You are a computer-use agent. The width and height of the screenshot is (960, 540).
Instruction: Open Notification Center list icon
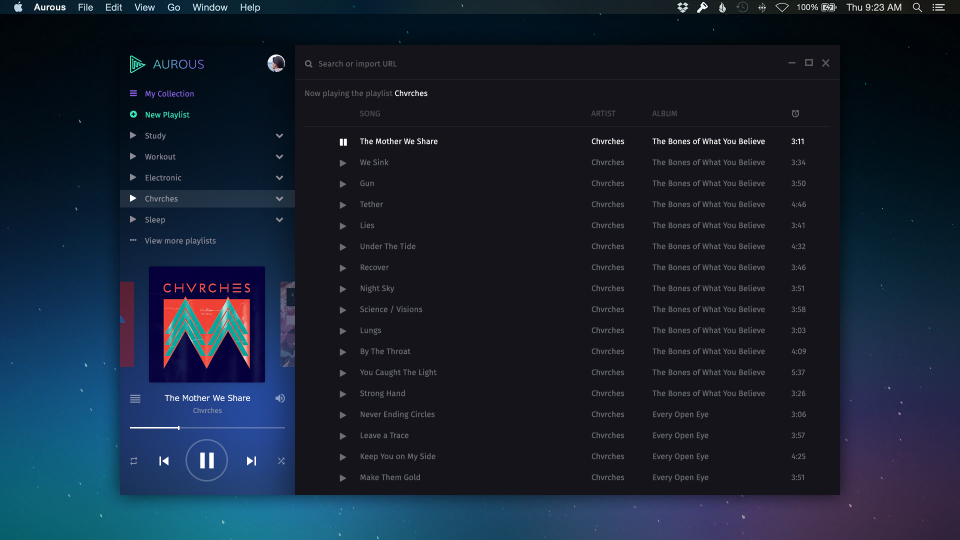tap(939, 7)
